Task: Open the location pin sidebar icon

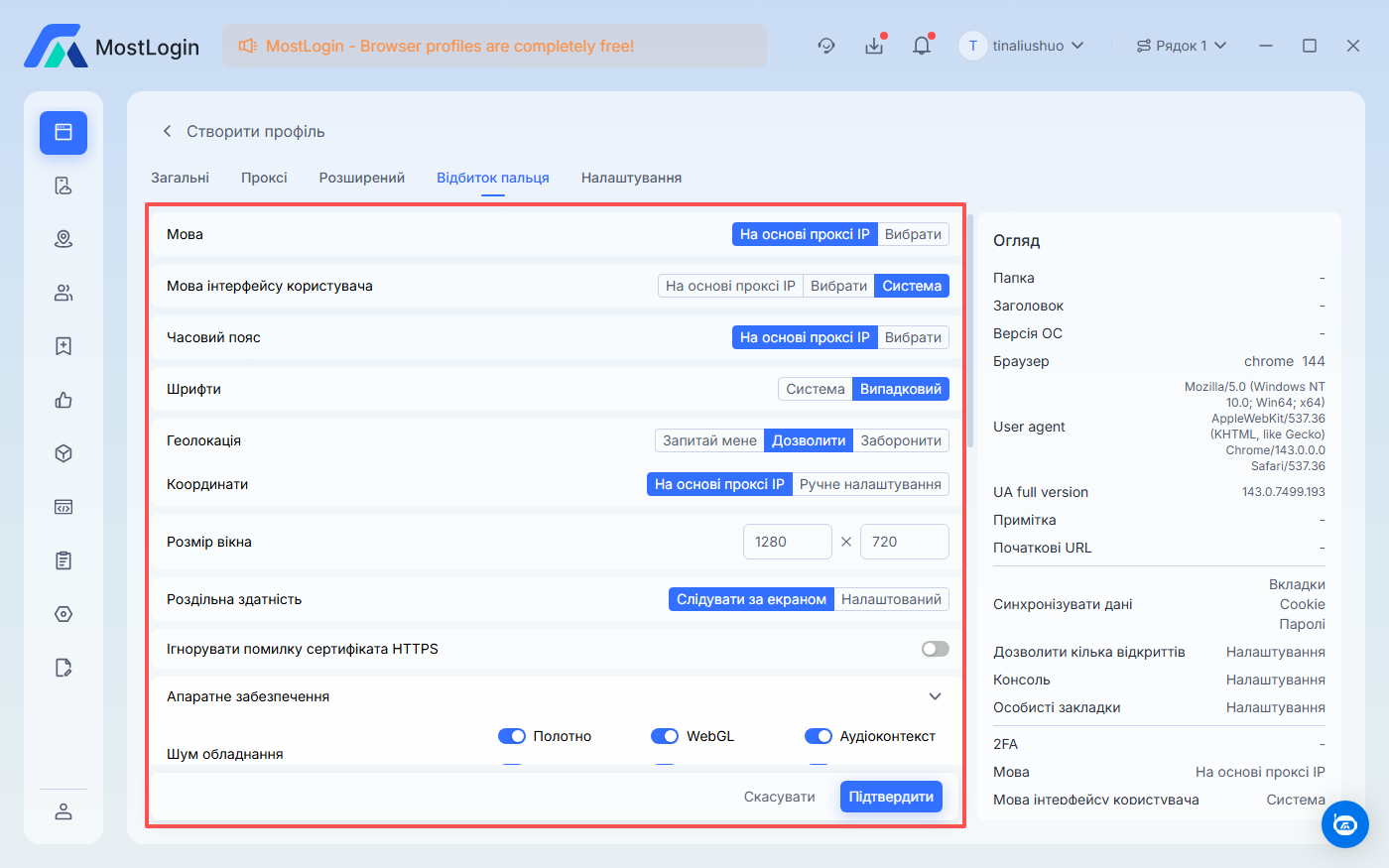Action: tap(63, 239)
